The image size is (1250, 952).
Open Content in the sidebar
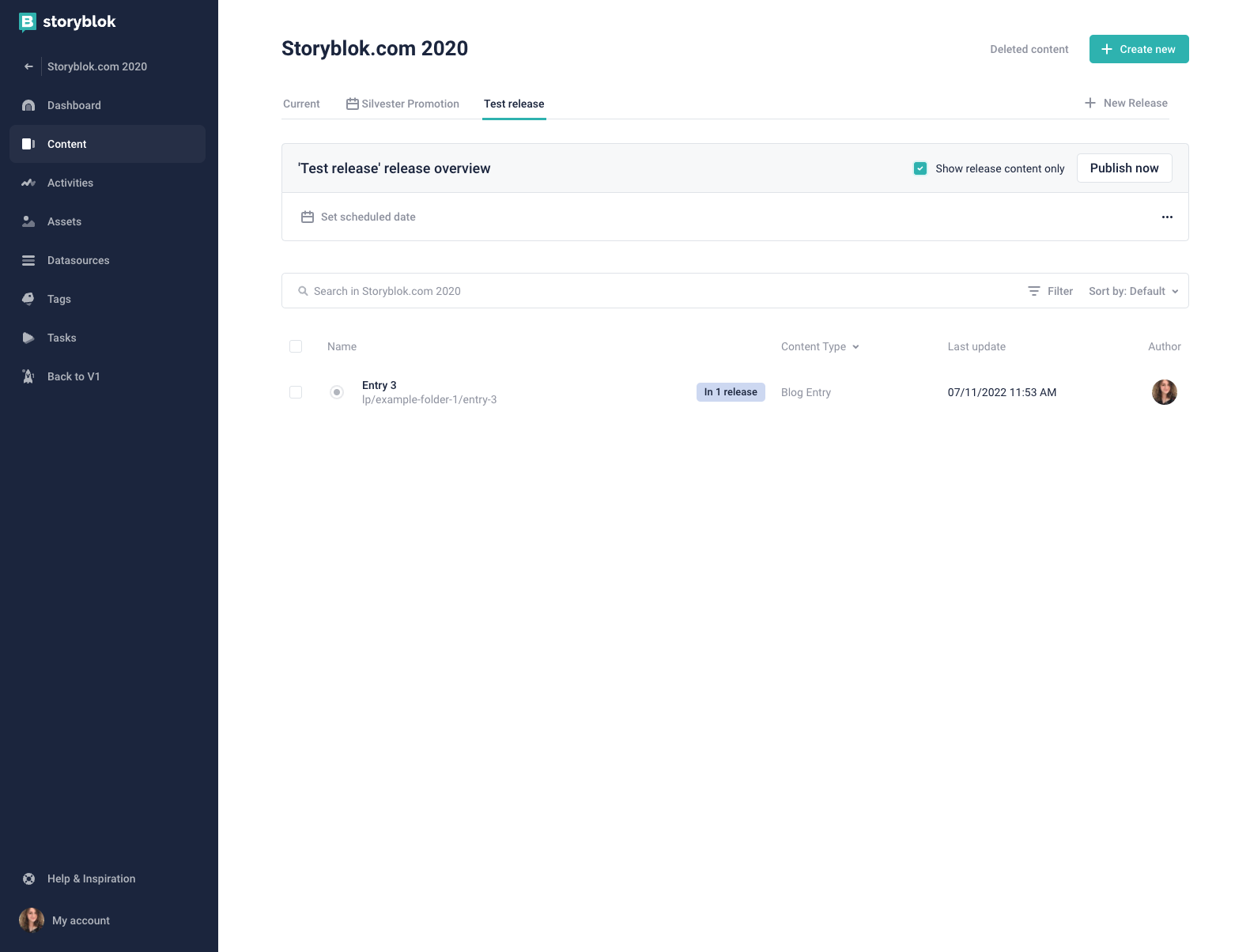tap(108, 144)
